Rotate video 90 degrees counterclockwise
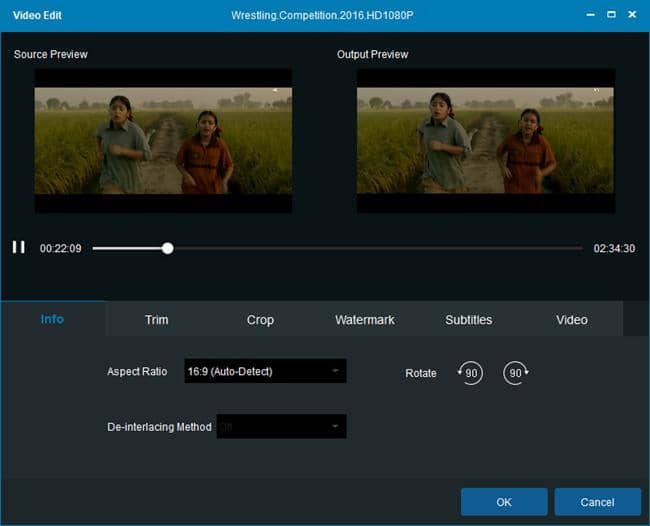 (470, 373)
